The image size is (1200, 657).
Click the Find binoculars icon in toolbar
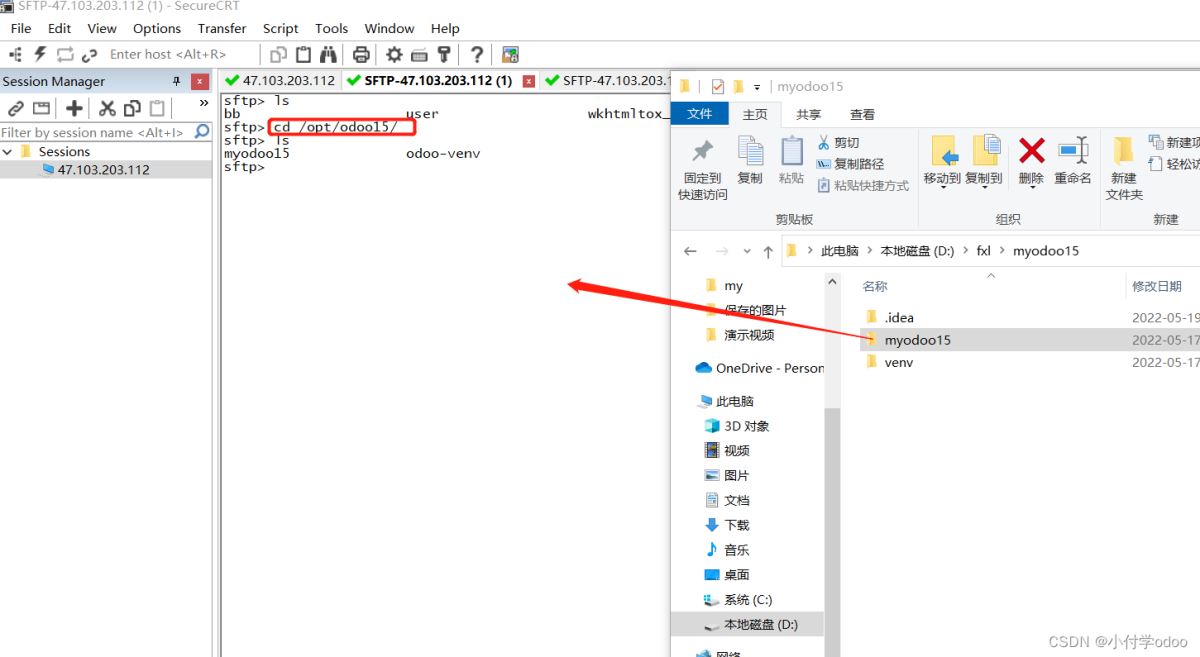coord(328,54)
